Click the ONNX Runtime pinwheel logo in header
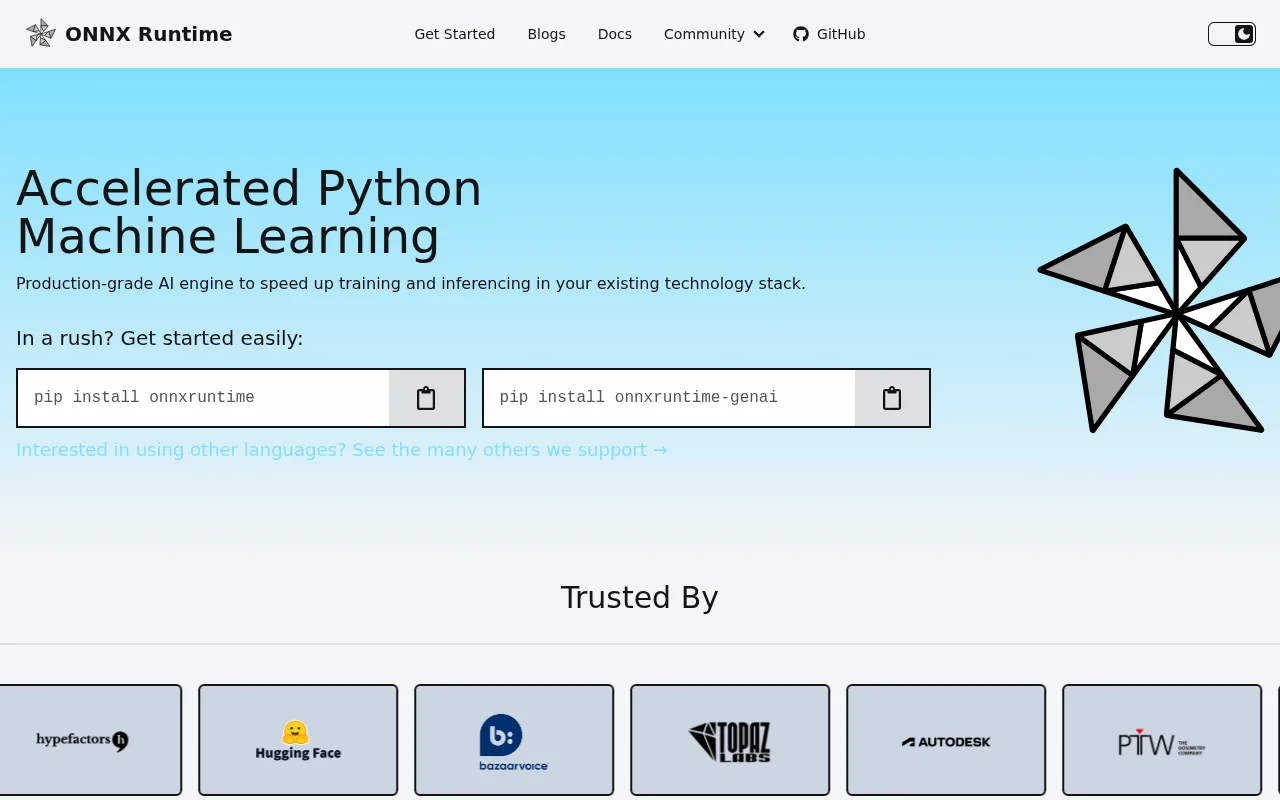This screenshot has width=1280, height=800. point(41,33)
